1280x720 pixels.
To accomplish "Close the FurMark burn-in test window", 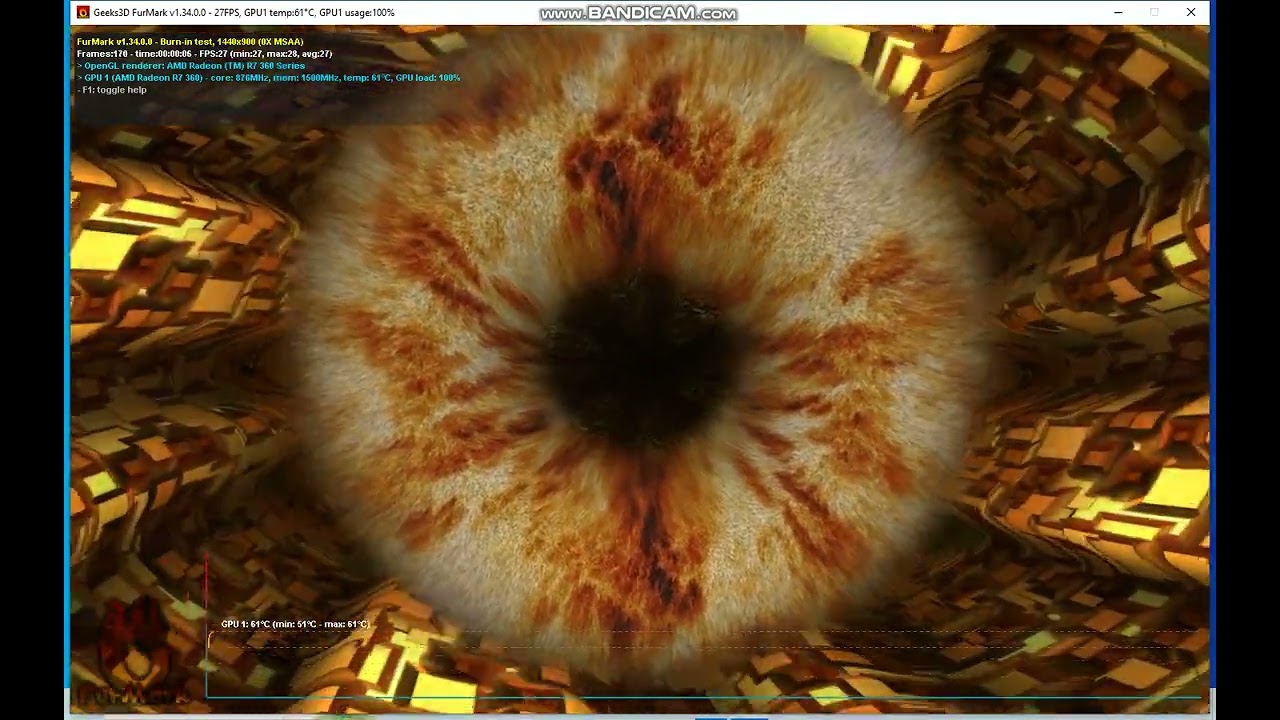I will [1191, 12].
